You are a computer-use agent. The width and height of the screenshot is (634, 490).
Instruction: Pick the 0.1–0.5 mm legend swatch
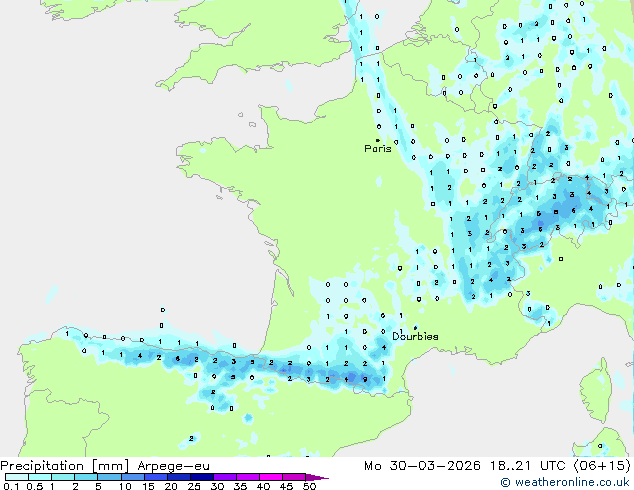pyautogui.click(x=17, y=477)
